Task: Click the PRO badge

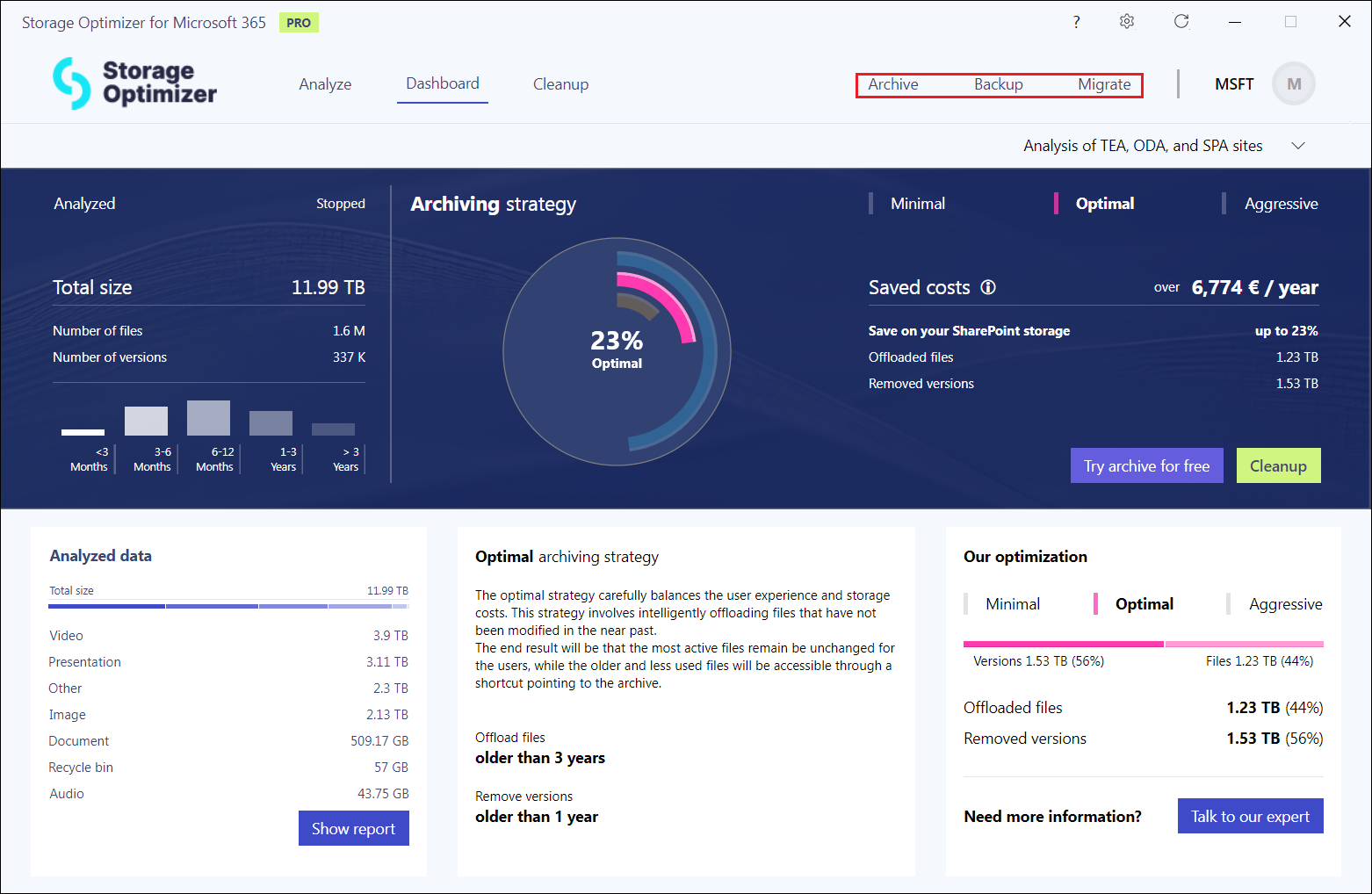Action: point(299,23)
